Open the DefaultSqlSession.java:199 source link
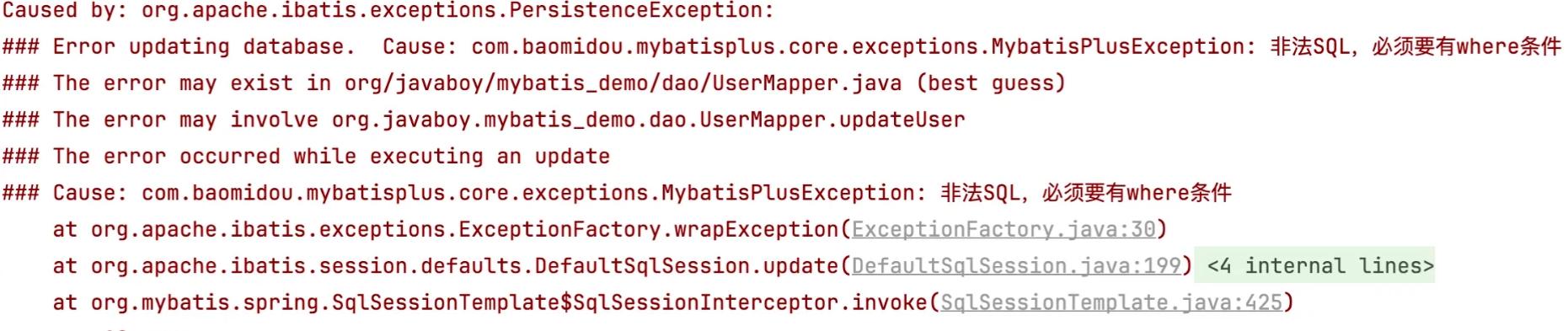 point(1016,266)
